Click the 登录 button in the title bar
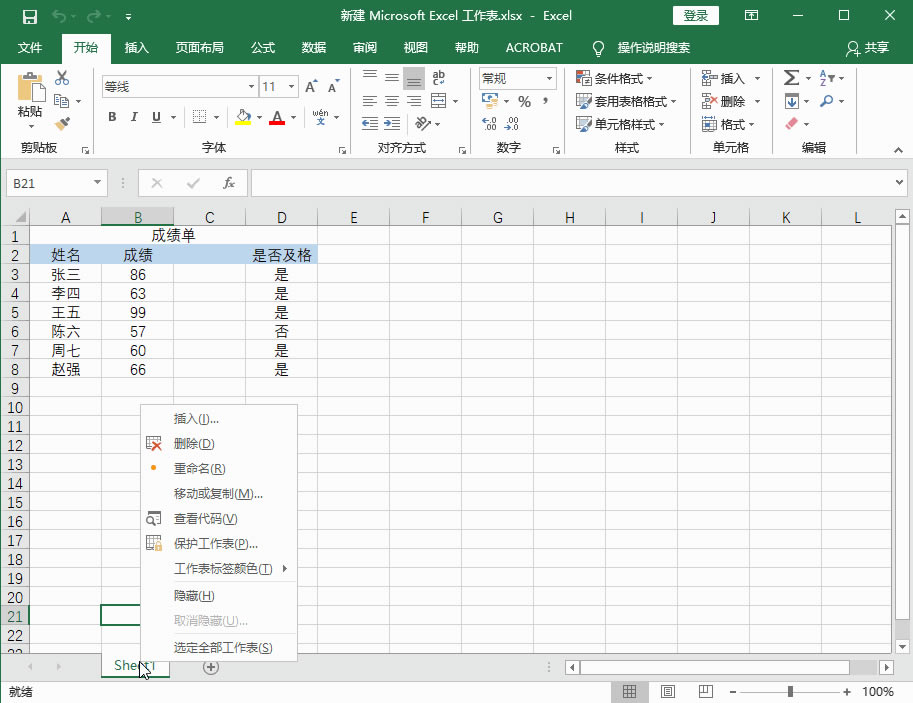Viewport: 913px width, 703px height. tap(695, 15)
